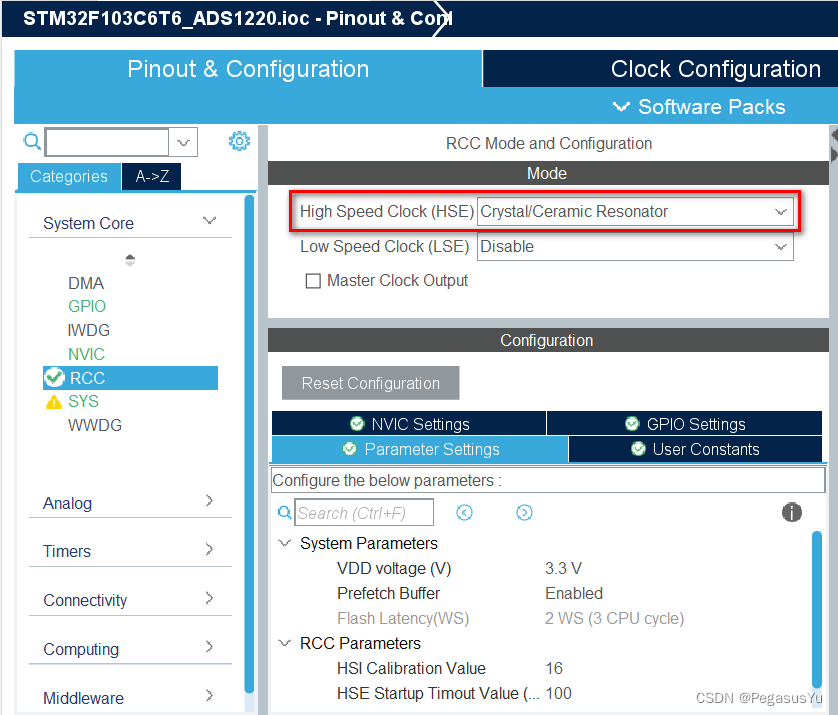Screen dimensions: 838x715
Task: Expand the Computing category
Action: 210,647
